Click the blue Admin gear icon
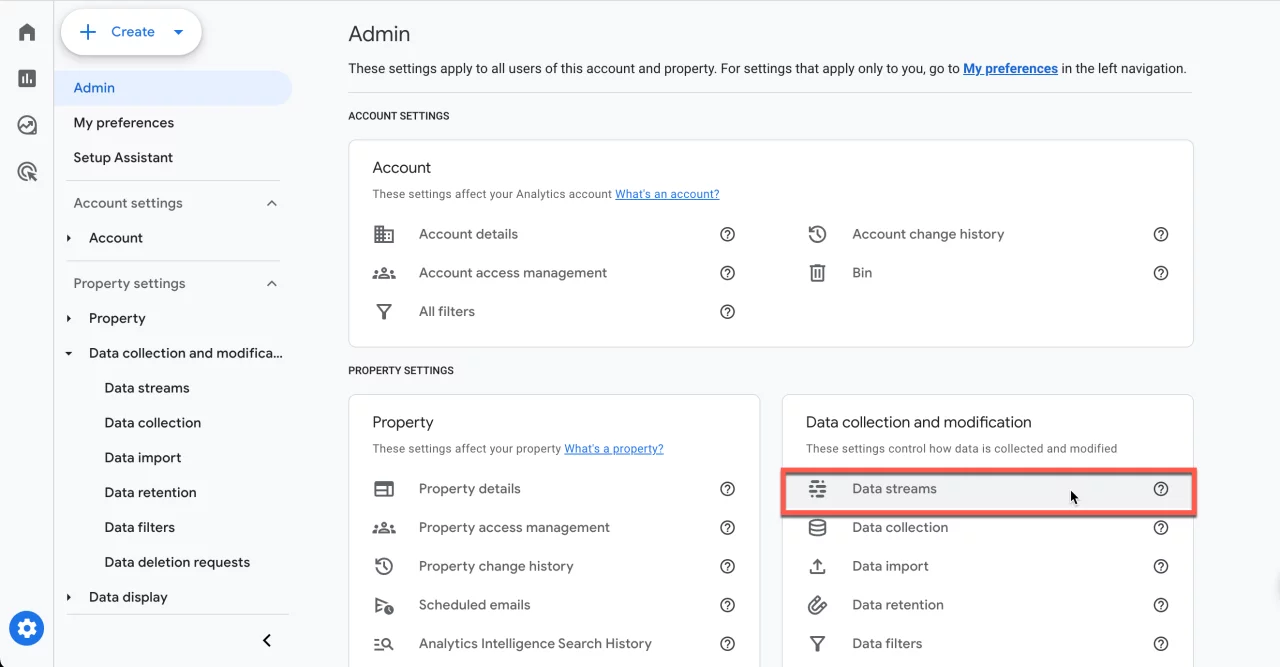This screenshot has width=1280, height=667. tap(27, 629)
